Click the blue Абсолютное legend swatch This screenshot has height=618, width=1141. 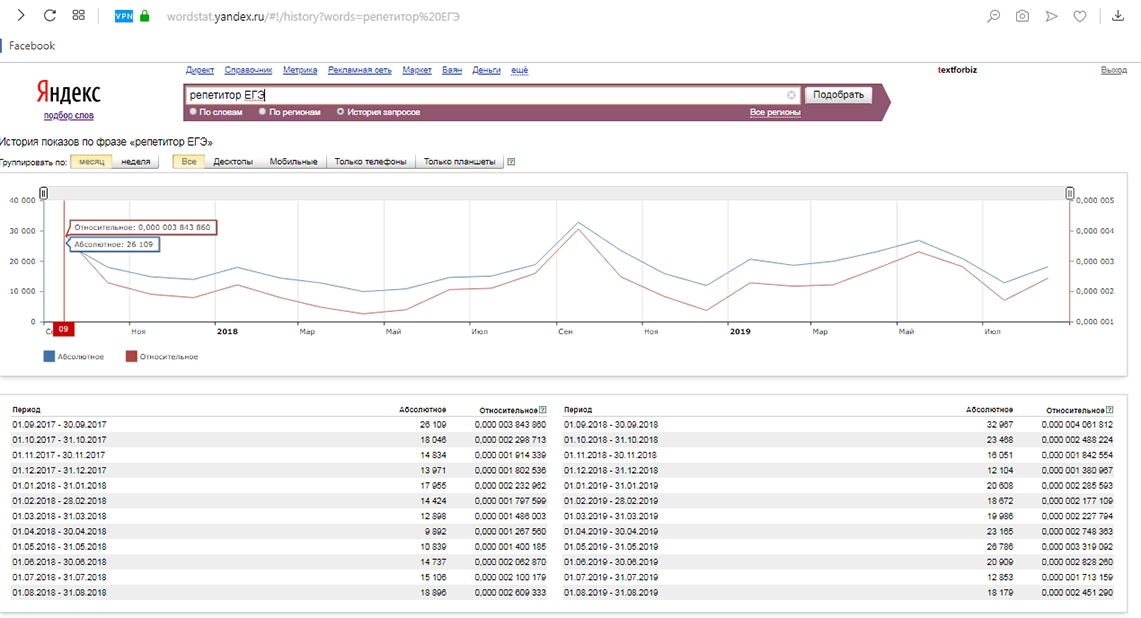click(49, 357)
